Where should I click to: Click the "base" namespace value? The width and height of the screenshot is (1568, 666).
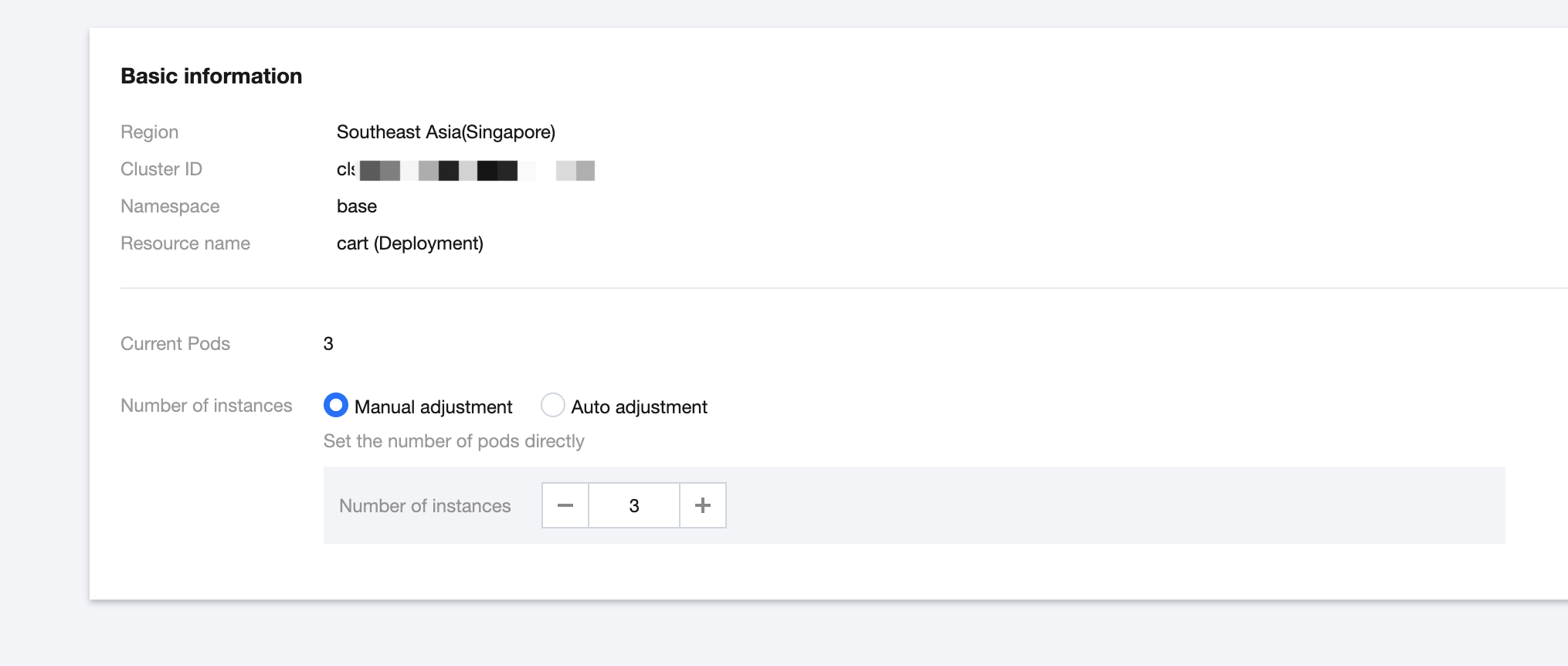point(357,206)
